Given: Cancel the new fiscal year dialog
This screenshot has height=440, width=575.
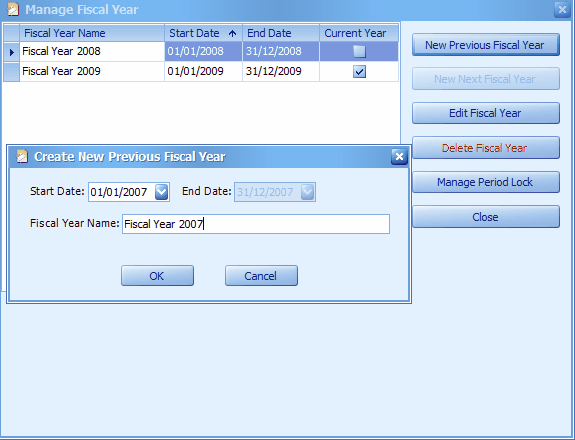Looking at the screenshot, I should click(x=261, y=276).
